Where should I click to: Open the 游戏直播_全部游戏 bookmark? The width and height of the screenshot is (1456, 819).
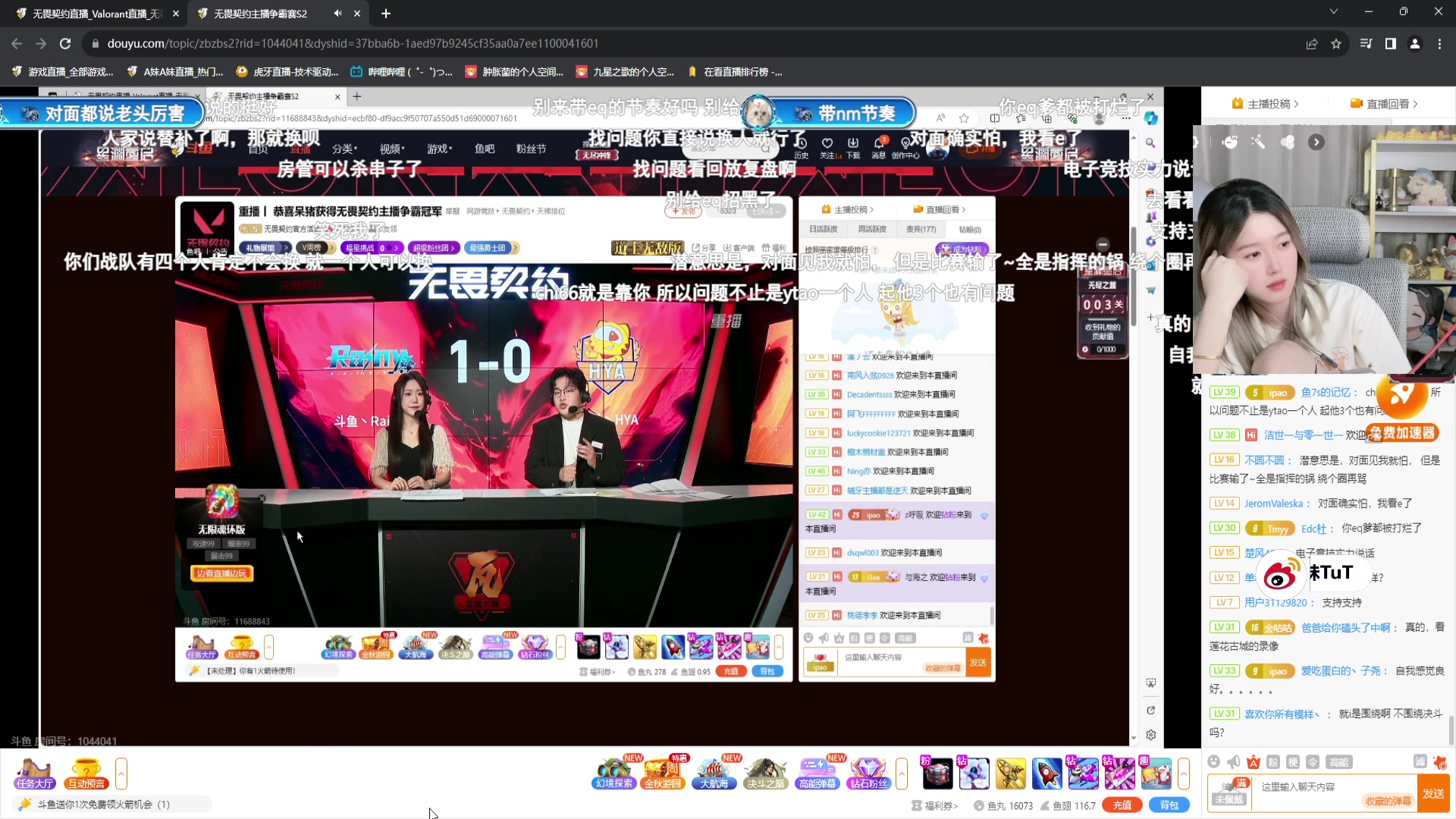(x=62, y=72)
